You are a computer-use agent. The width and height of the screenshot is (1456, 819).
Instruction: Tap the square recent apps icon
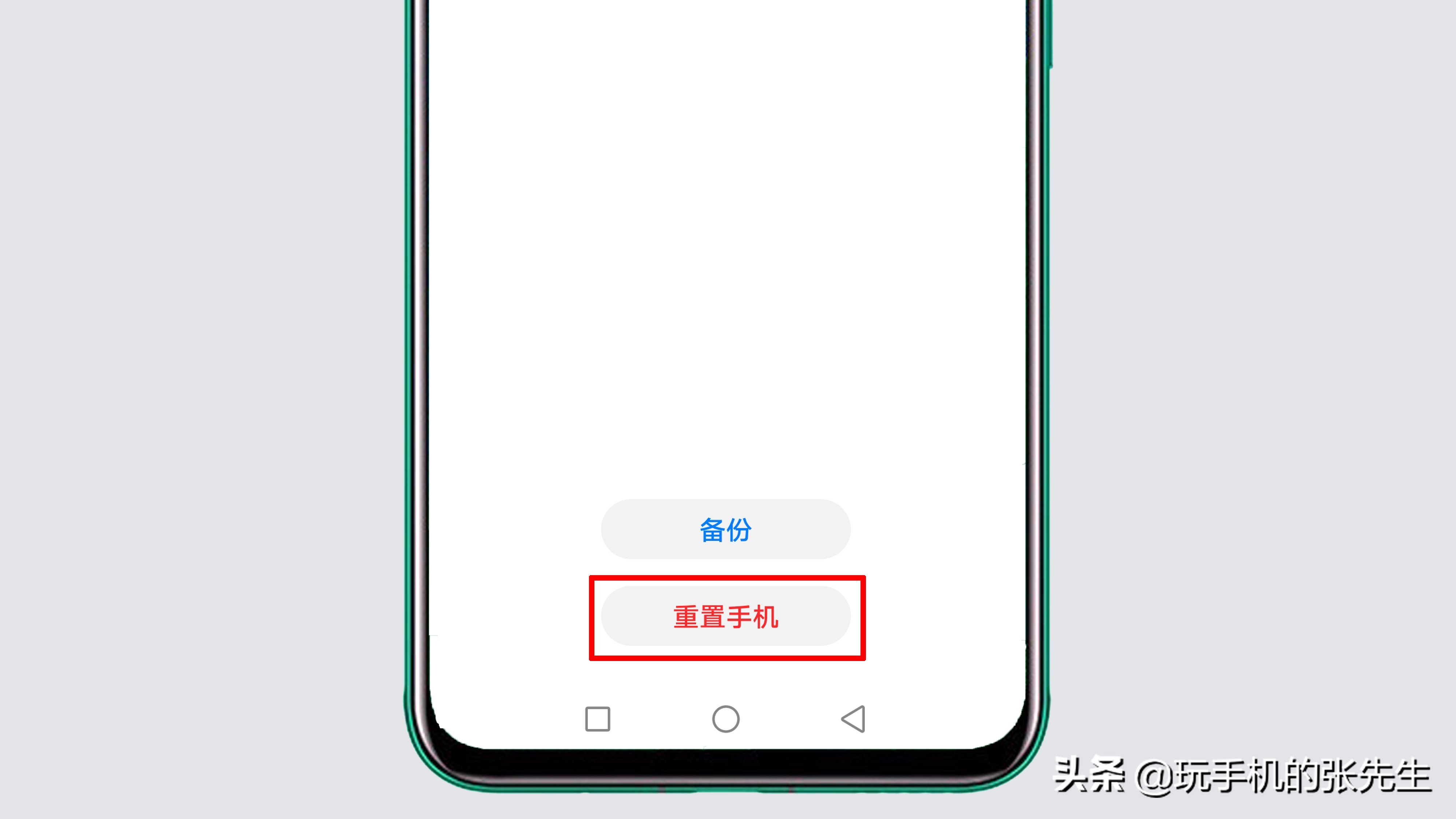tap(597, 718)
